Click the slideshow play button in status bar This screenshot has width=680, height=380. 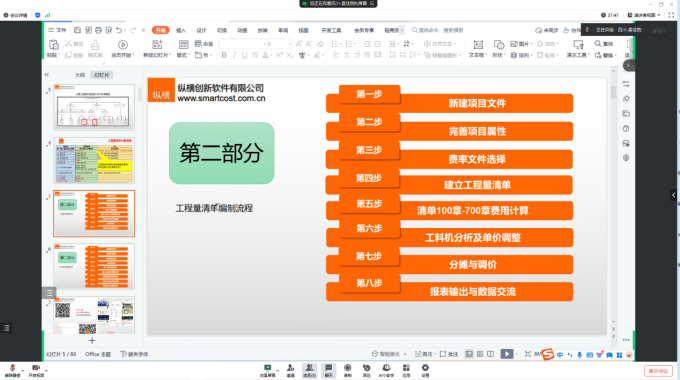pos(507,354)
